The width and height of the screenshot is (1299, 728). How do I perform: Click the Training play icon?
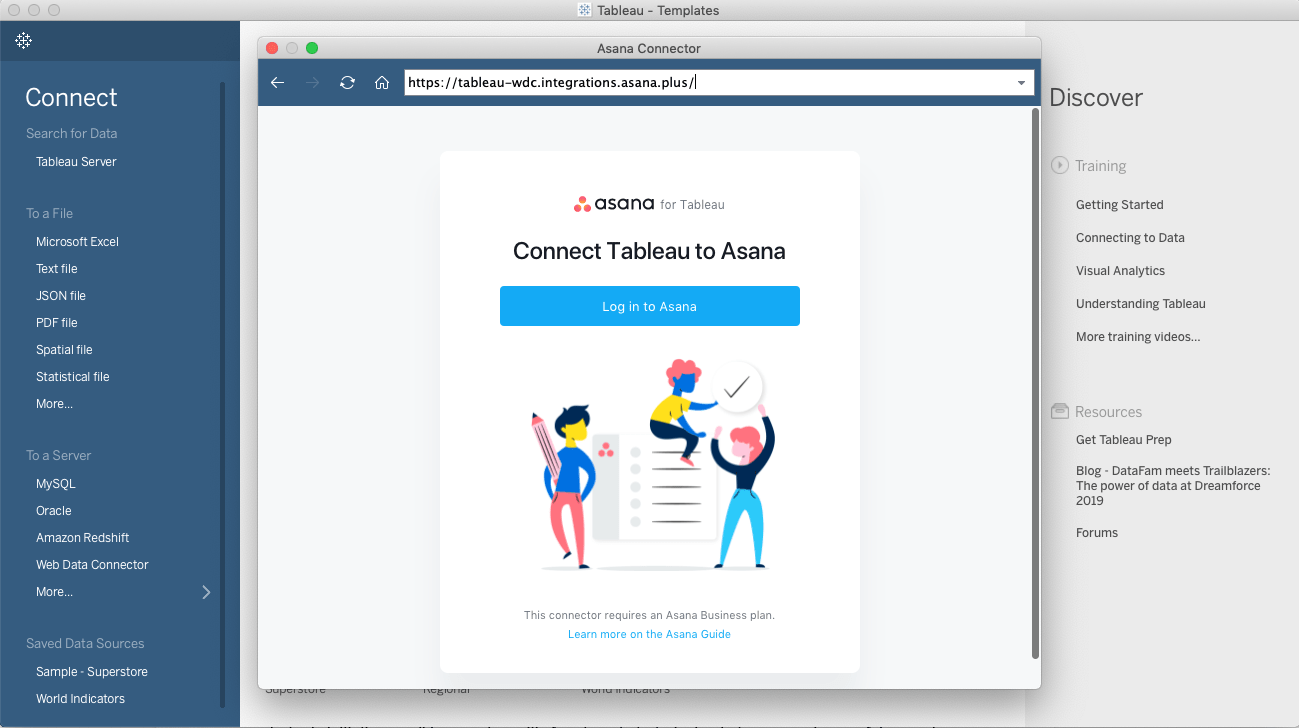1060,165
